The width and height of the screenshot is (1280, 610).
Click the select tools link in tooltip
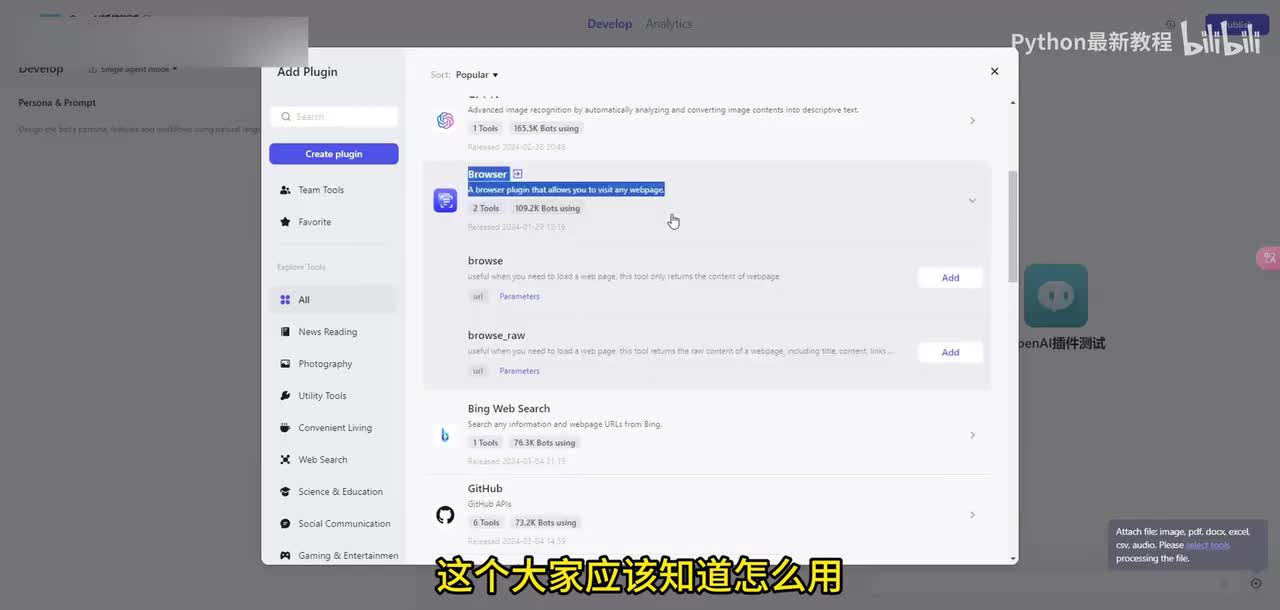pyautogui.click(x=1208, y=545)
